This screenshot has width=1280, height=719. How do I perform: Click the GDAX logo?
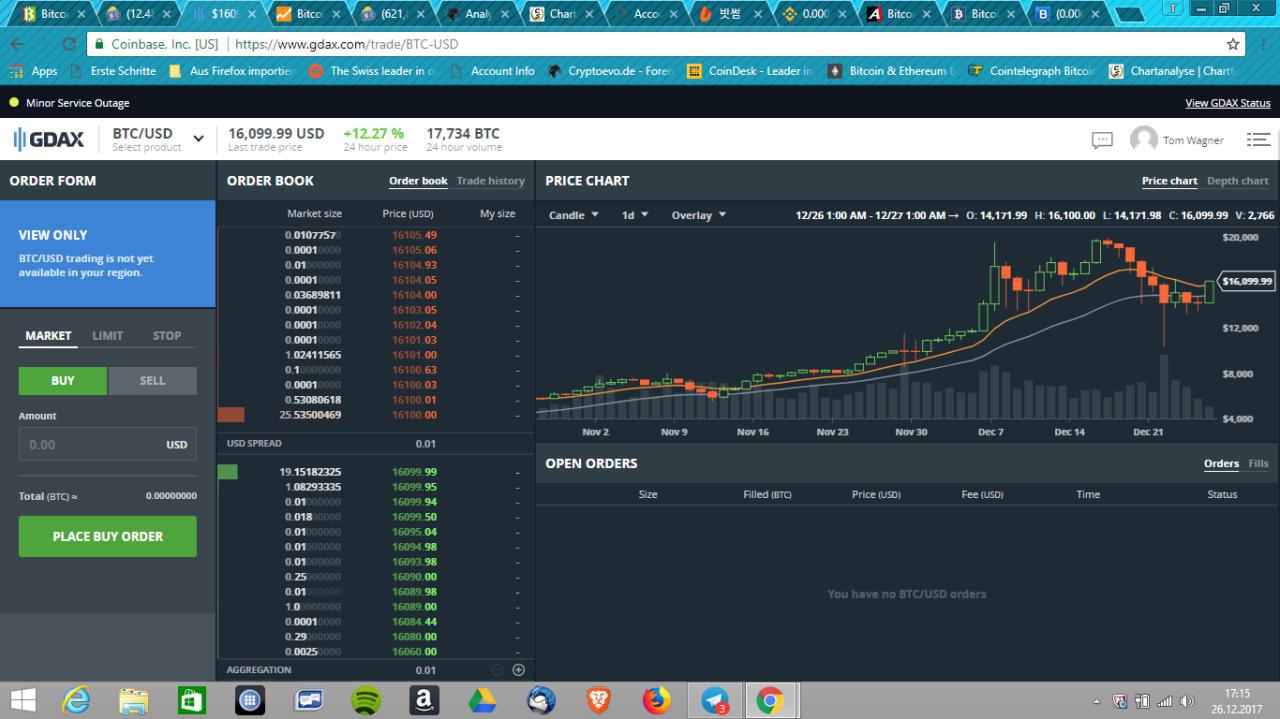click(x=48, y=140)
